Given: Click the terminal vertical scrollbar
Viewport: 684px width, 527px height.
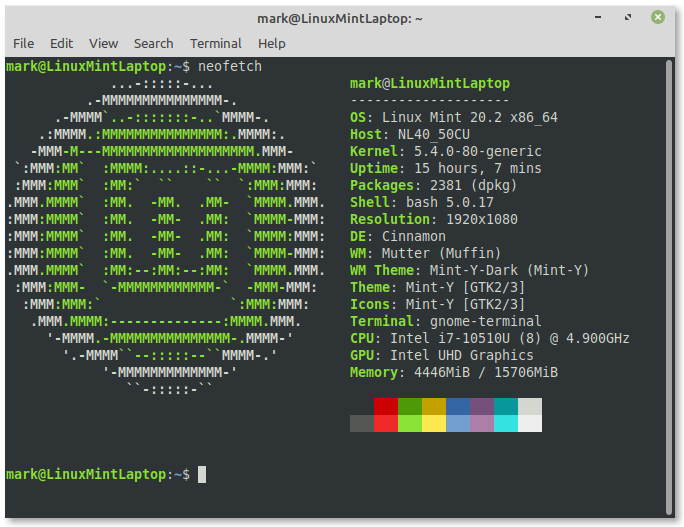Looking at the screenshot, I should [x=669, y=287].
